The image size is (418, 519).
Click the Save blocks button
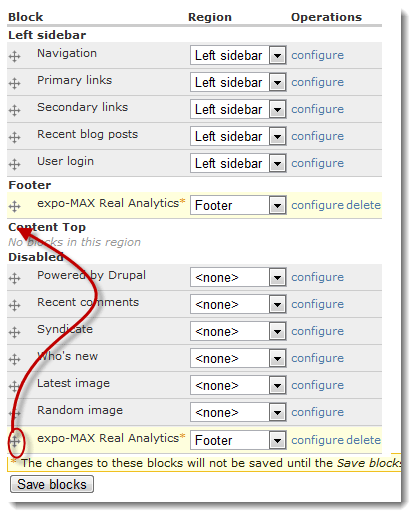(x=52, y=484)
